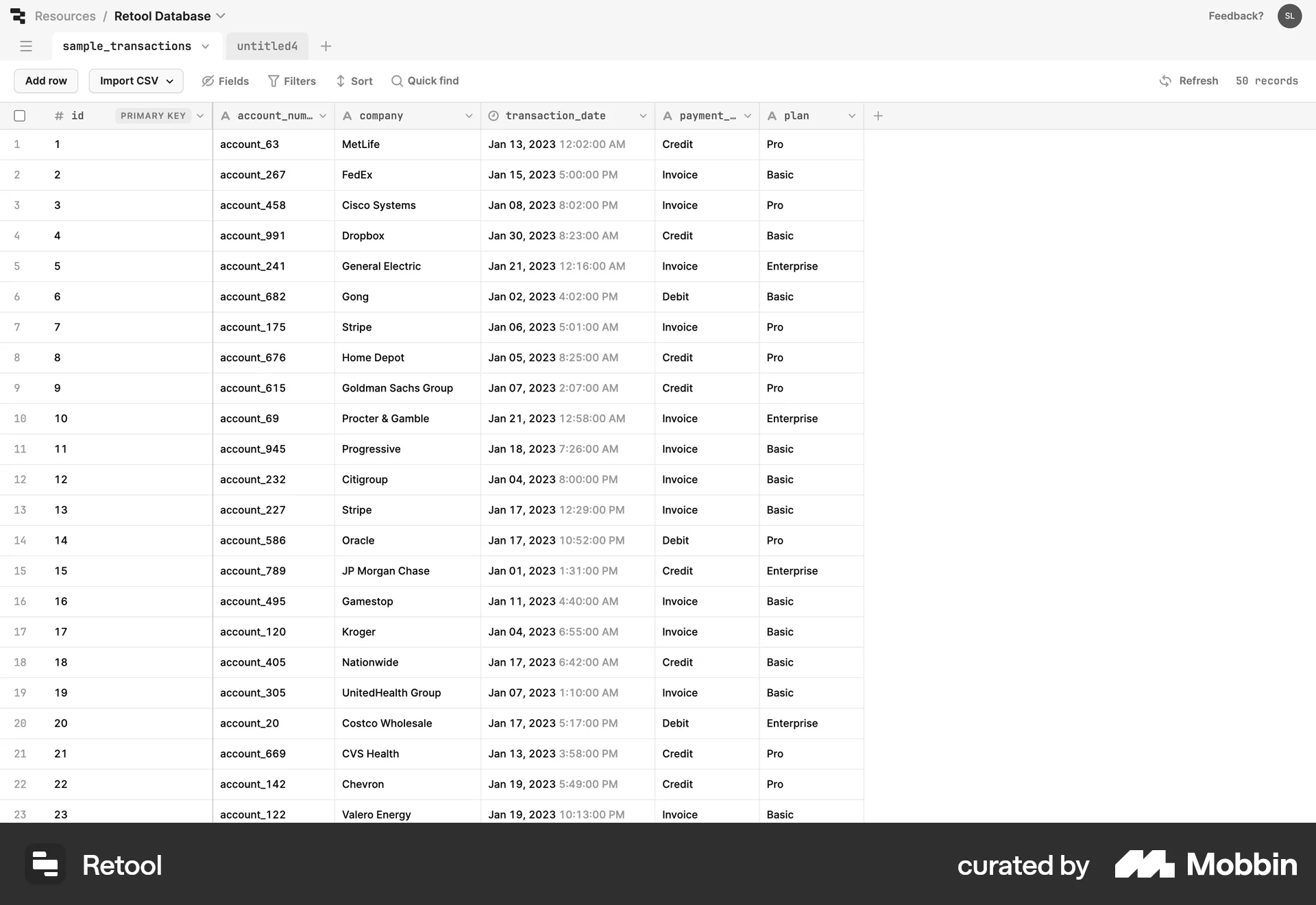Click the Feedback? link
This screenshot has width=1316, height=905.
[x=1235, y=16]
